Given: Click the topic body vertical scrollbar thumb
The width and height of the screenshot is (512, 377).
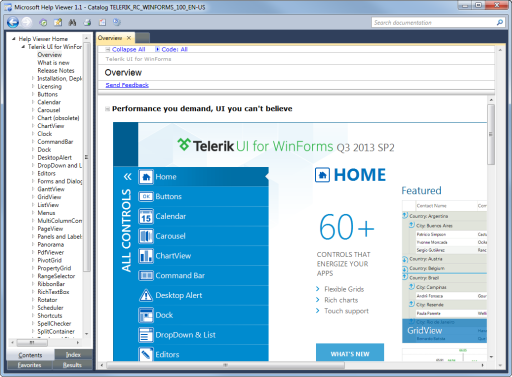Looking at the screenshot, I should 491,134.
